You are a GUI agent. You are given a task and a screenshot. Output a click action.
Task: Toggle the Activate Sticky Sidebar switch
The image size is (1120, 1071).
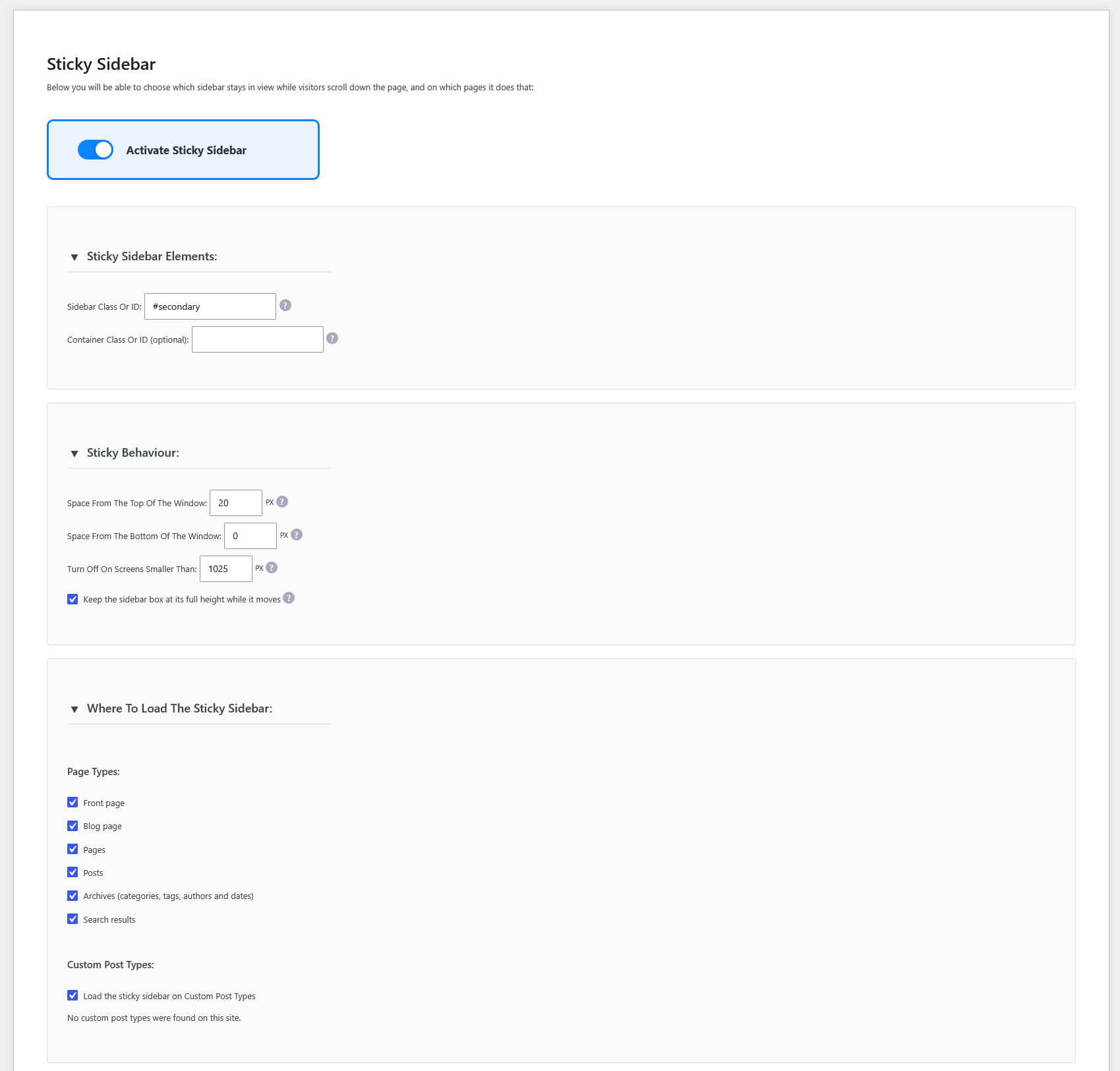96,150
